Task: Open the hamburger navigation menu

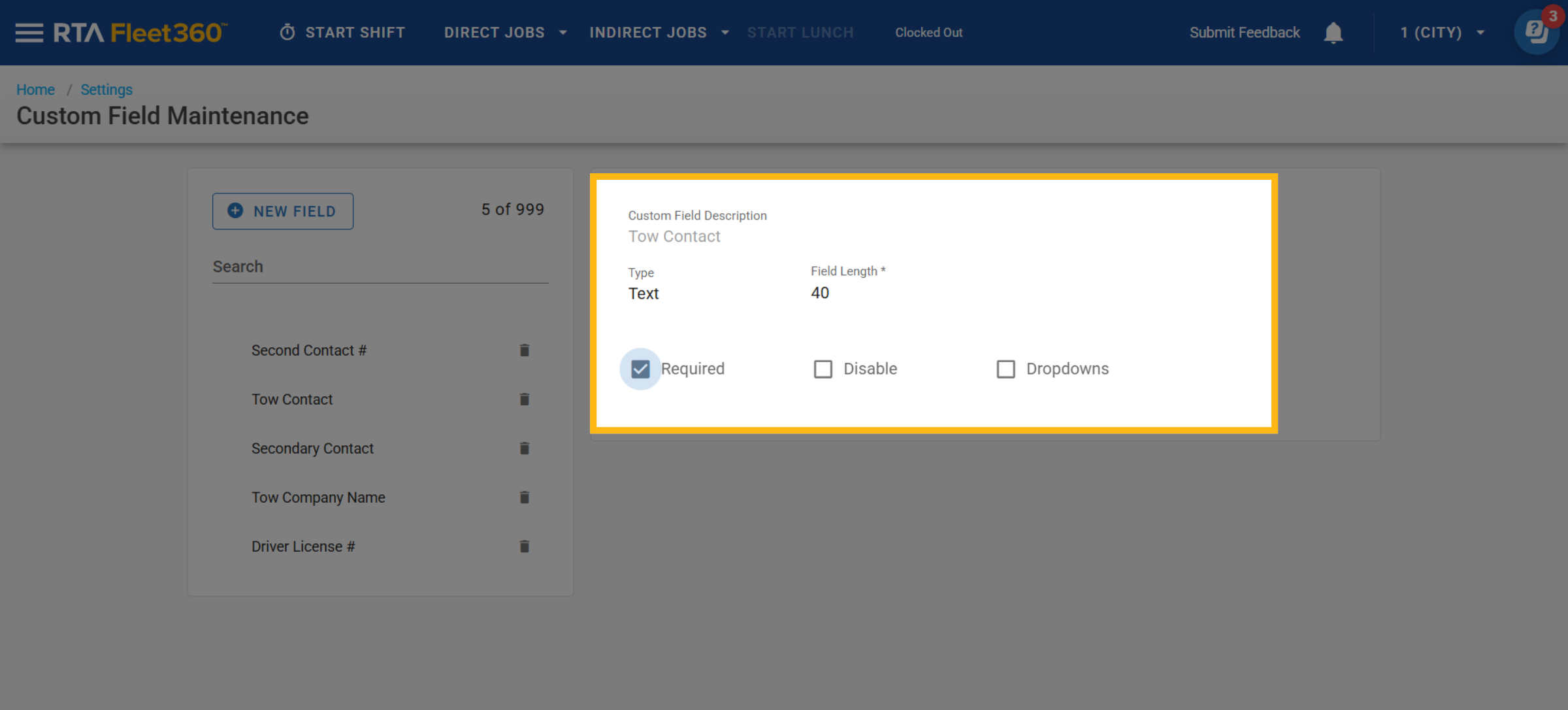Action: pos(29,33)
